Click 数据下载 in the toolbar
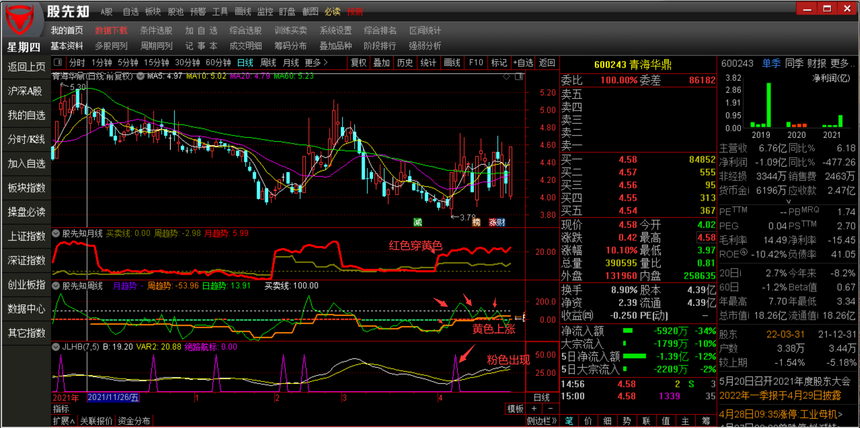The width and height of the screenshot is (860, 428). click(111, 30)
